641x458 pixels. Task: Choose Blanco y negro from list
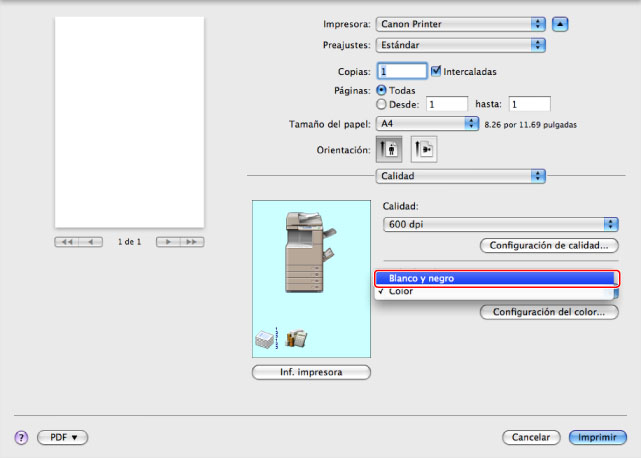point(492,278)
